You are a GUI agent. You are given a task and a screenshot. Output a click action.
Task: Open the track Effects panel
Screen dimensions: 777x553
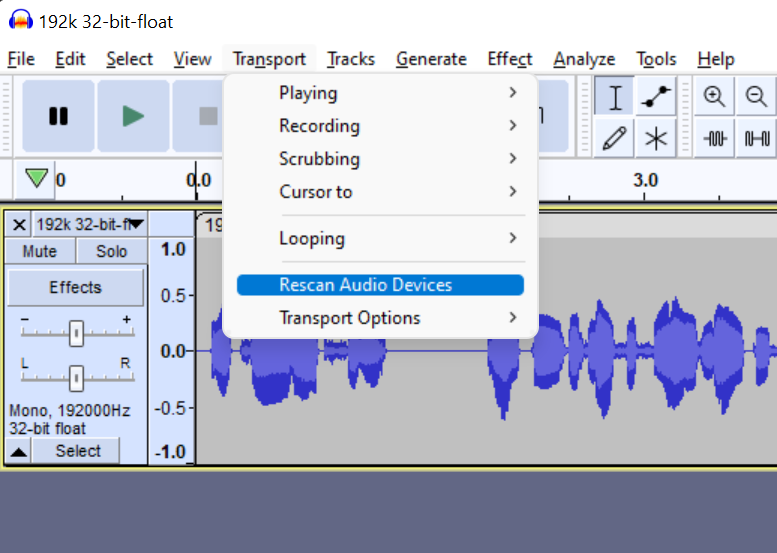pos(75,287)
